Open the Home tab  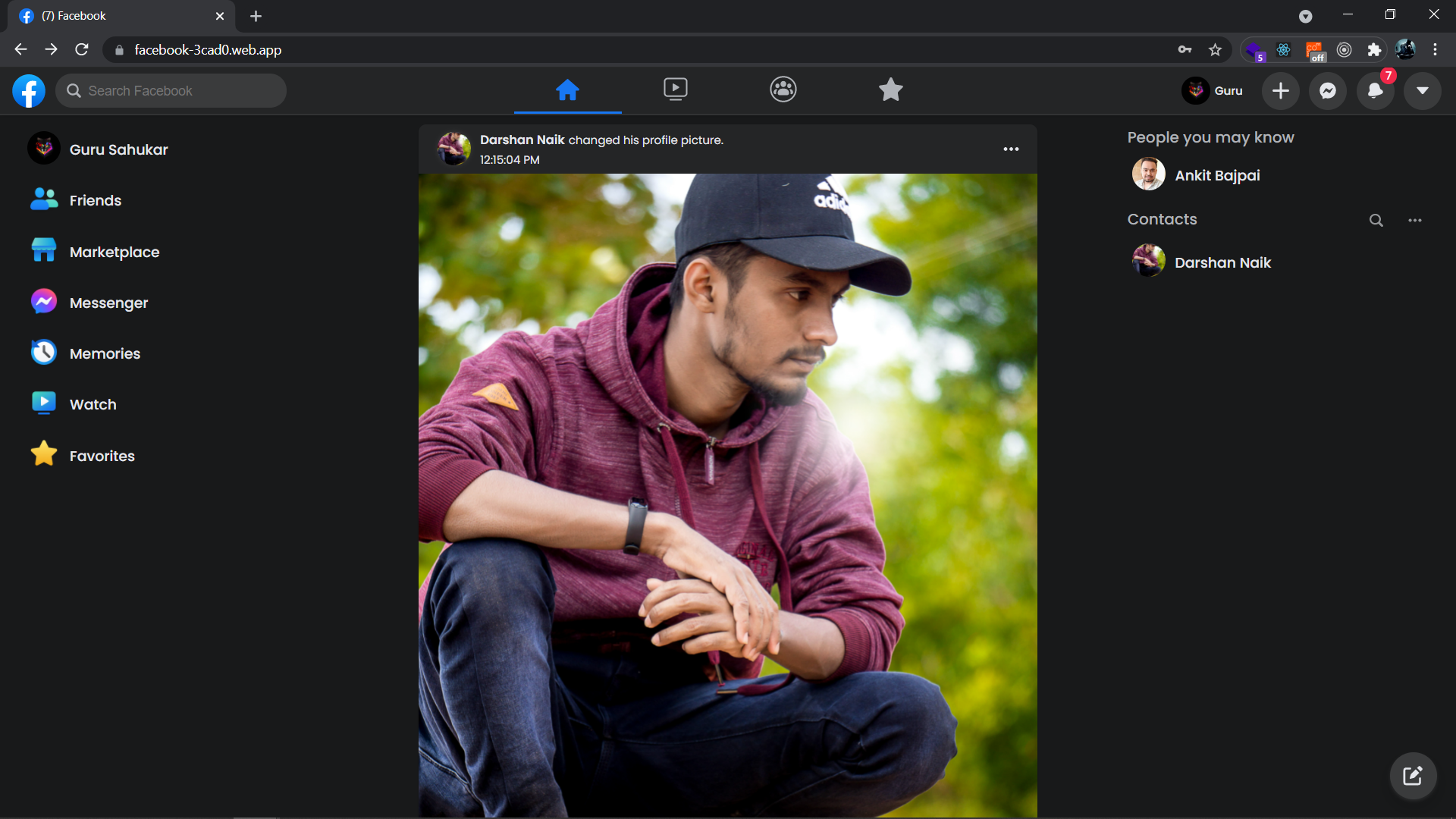pos(567,90)
